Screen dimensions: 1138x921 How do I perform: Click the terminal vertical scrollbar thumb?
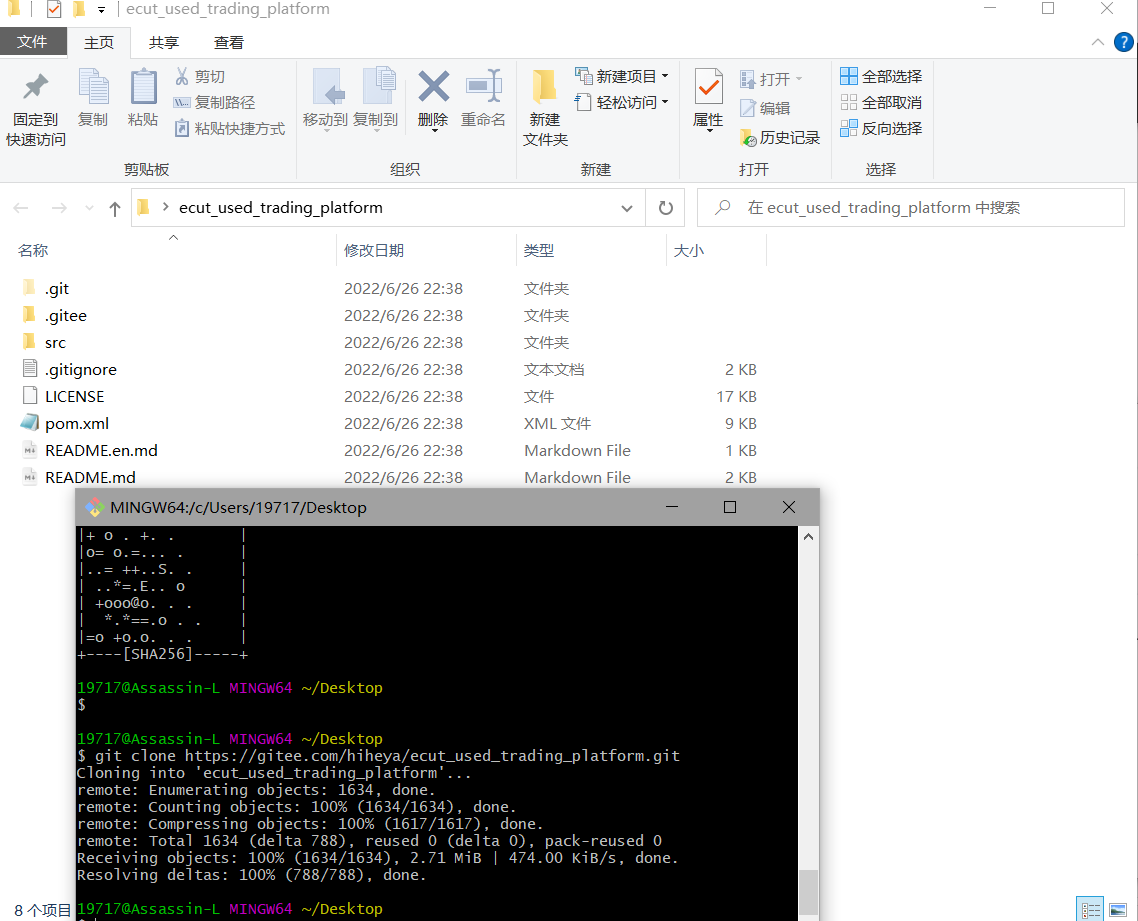click(x=808, y=890)
